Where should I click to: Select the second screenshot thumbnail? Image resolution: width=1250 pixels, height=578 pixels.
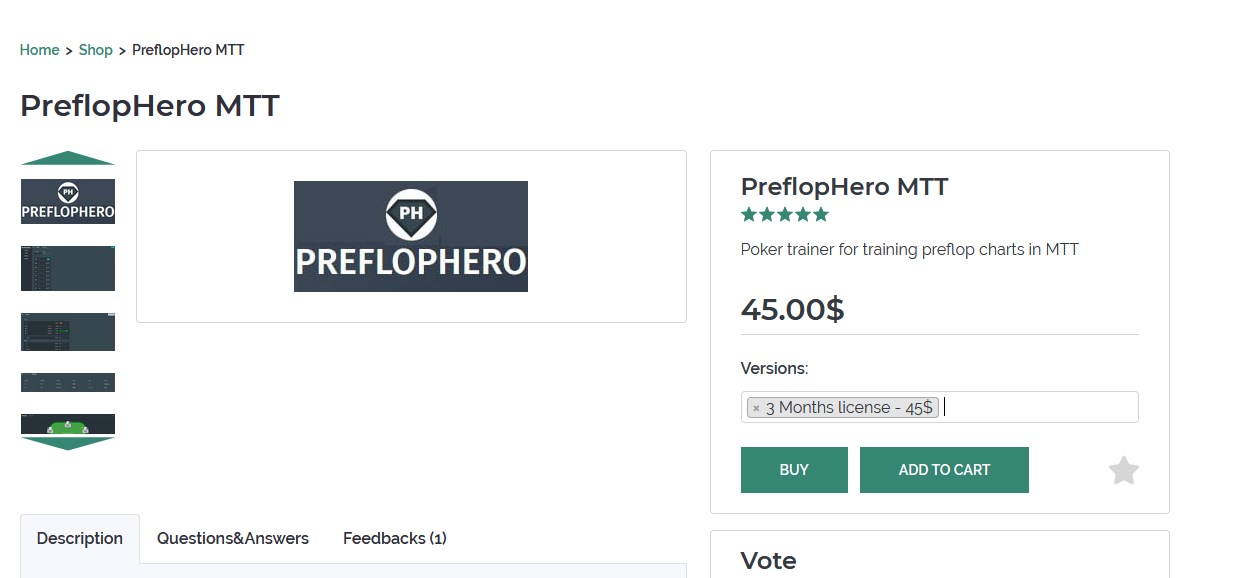(68, 268)
